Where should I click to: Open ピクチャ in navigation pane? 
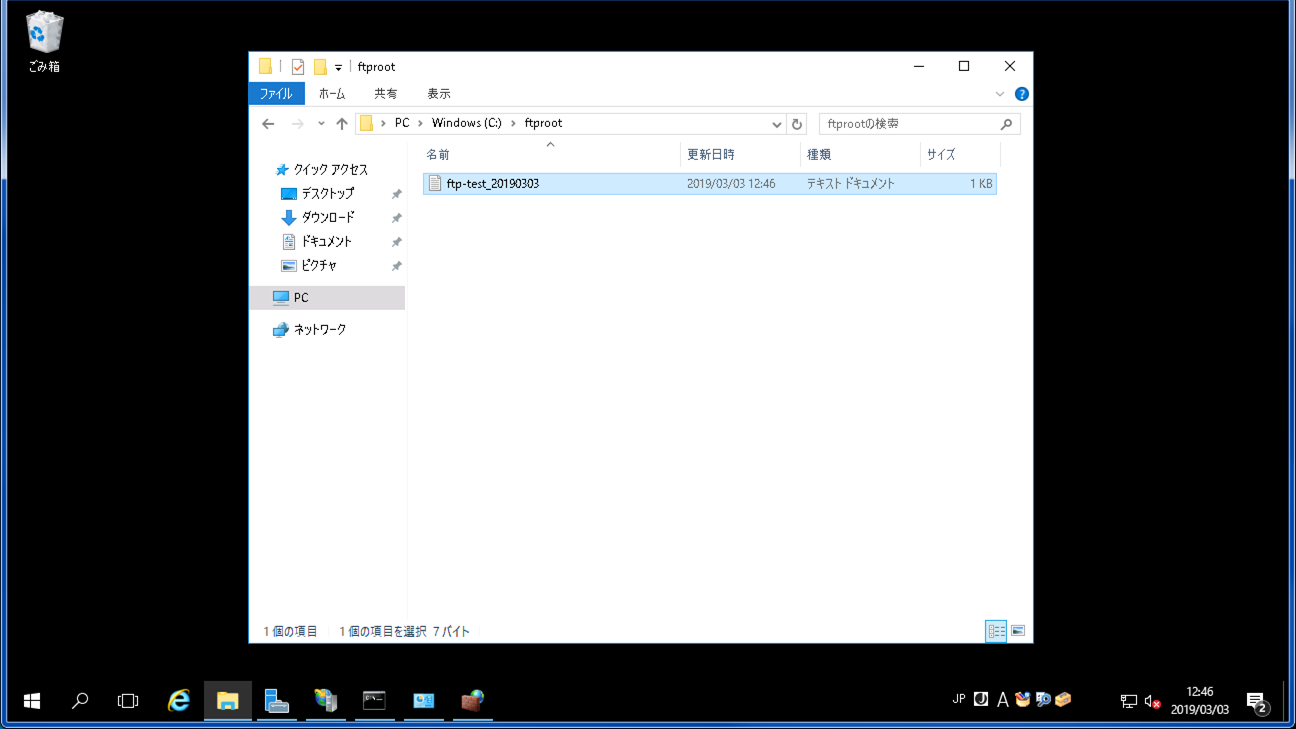tap(319, 266)
